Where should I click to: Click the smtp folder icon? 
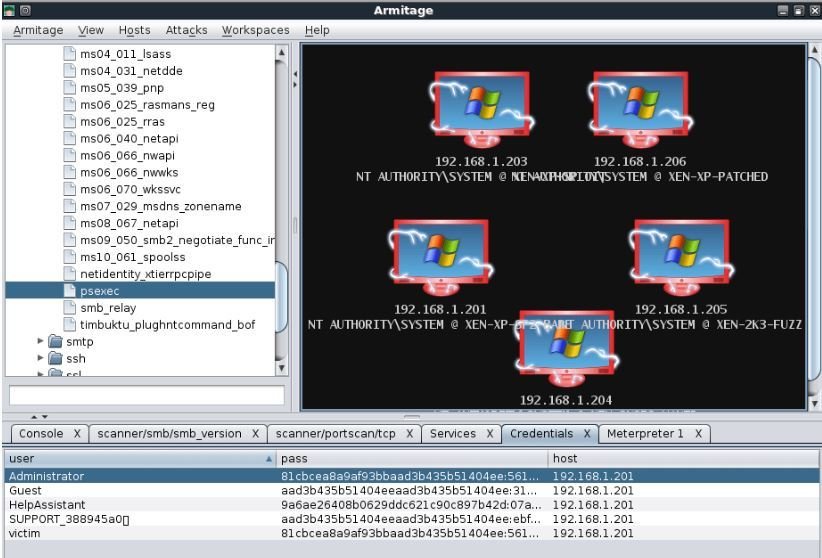click(55, 341)
